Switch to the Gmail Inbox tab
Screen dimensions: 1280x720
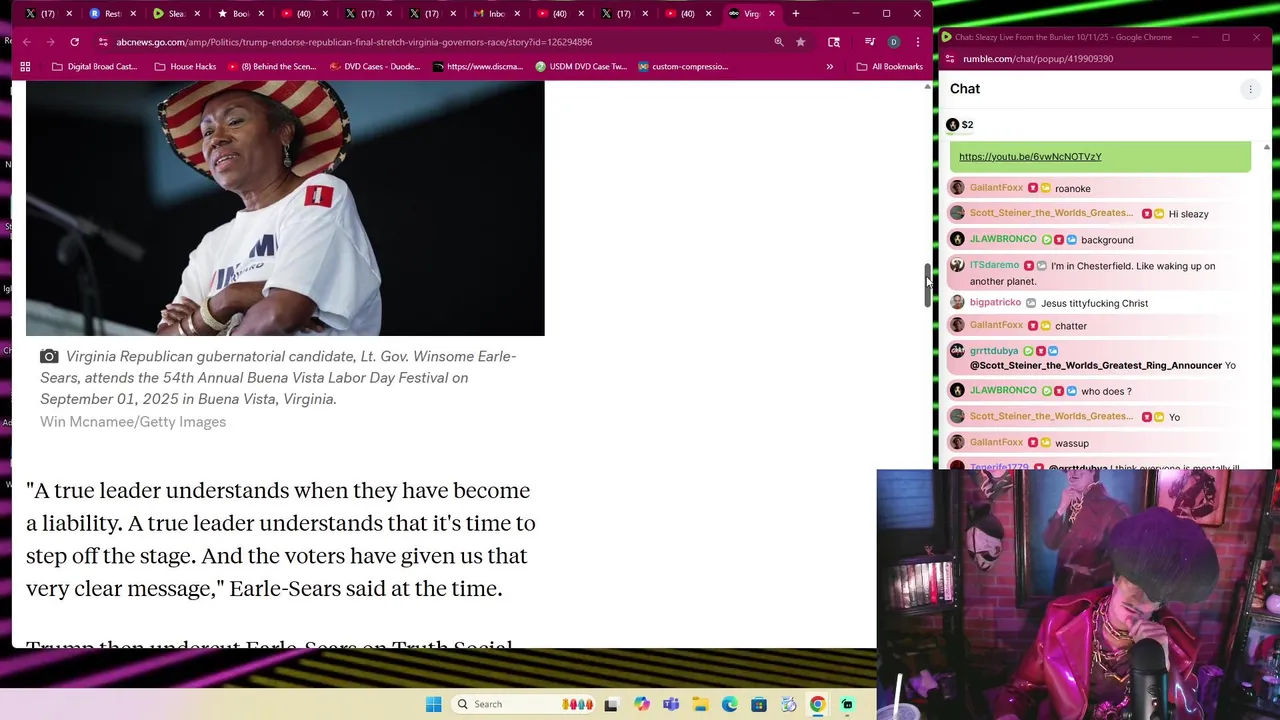(x=489, y=14)
